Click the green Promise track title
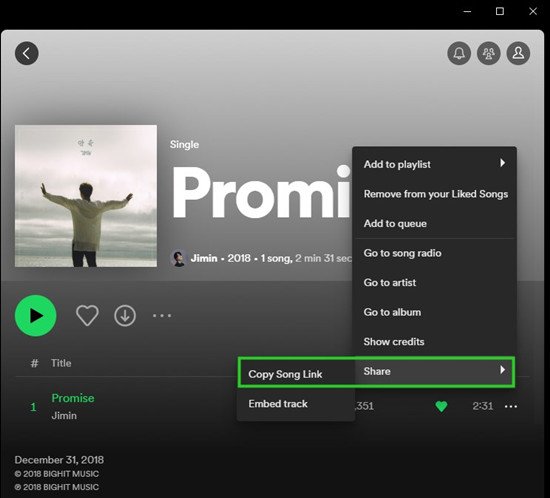Viewport: 550px width, 498px height. pyautogui.click(x=73, y=398)
